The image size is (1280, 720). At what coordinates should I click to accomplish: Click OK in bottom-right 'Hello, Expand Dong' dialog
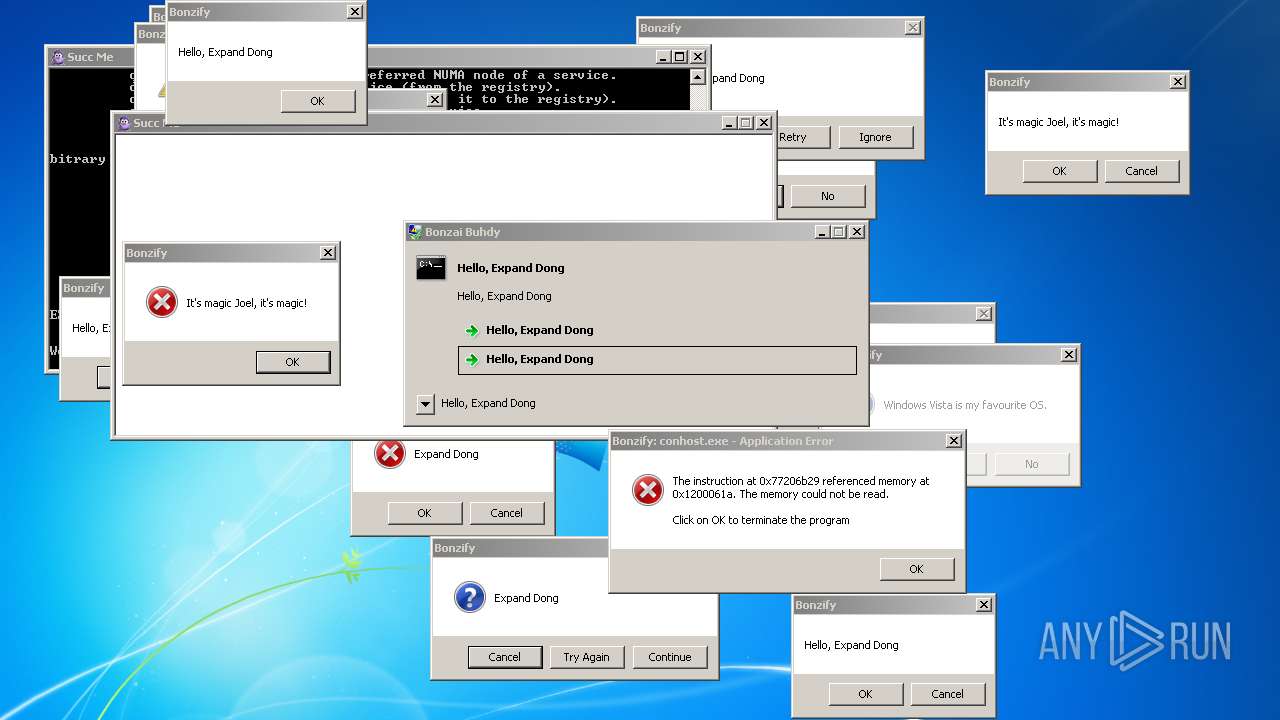(x=865, y=694)
